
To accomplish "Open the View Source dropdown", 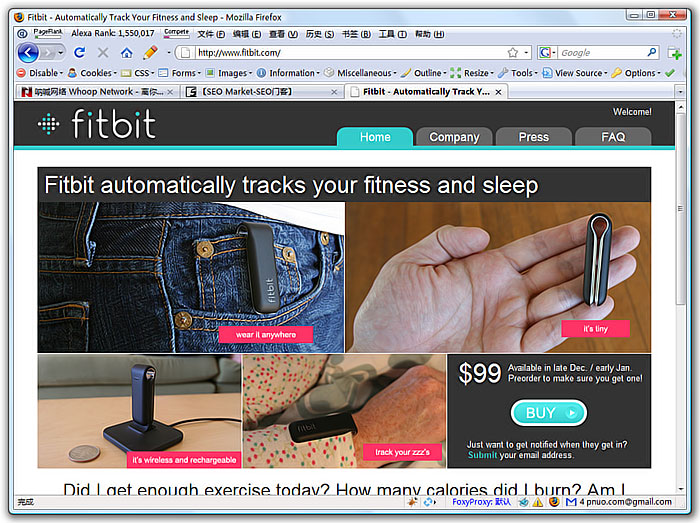I will (575, 73).
